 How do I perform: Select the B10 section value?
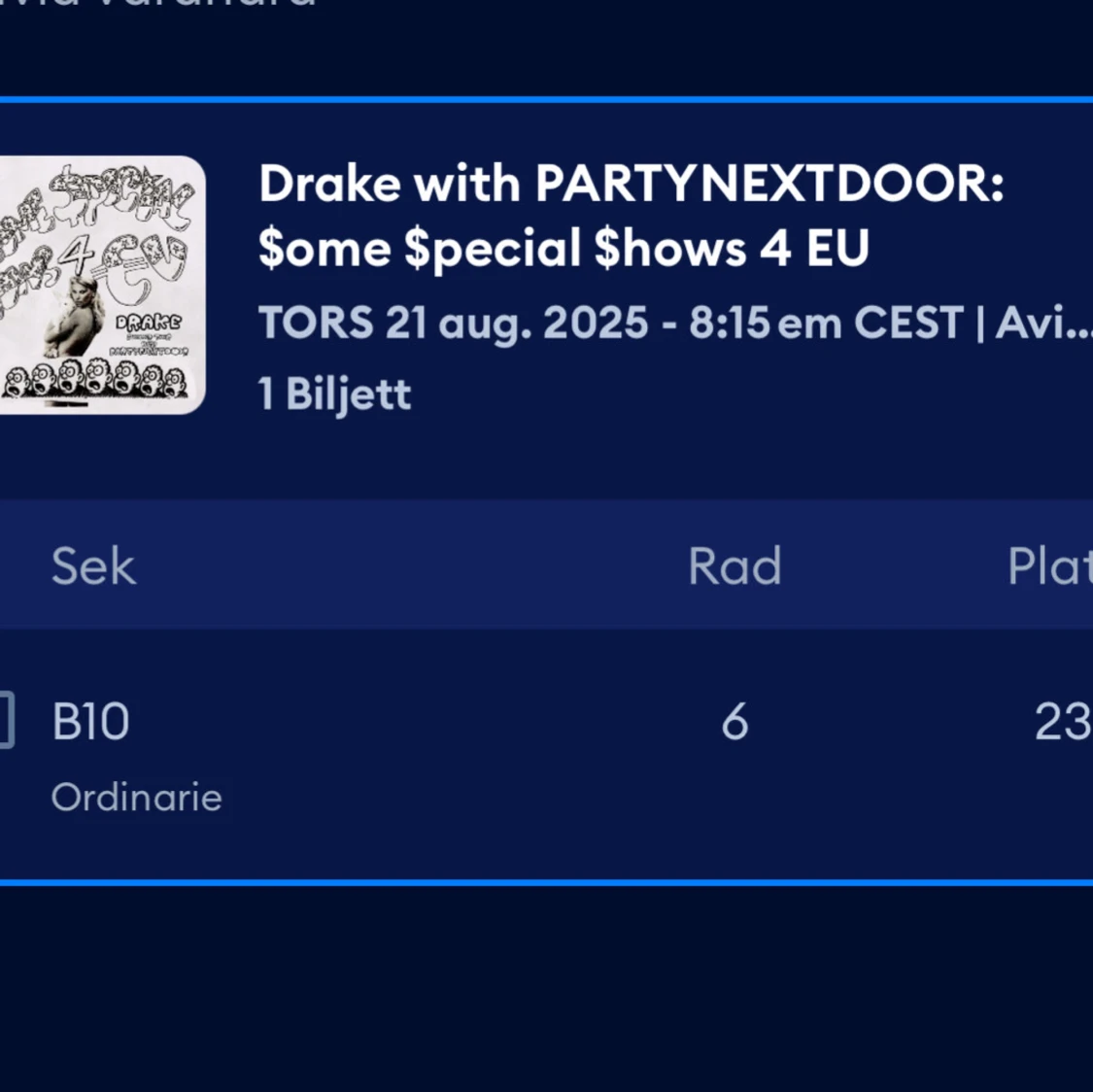(90, 721)
